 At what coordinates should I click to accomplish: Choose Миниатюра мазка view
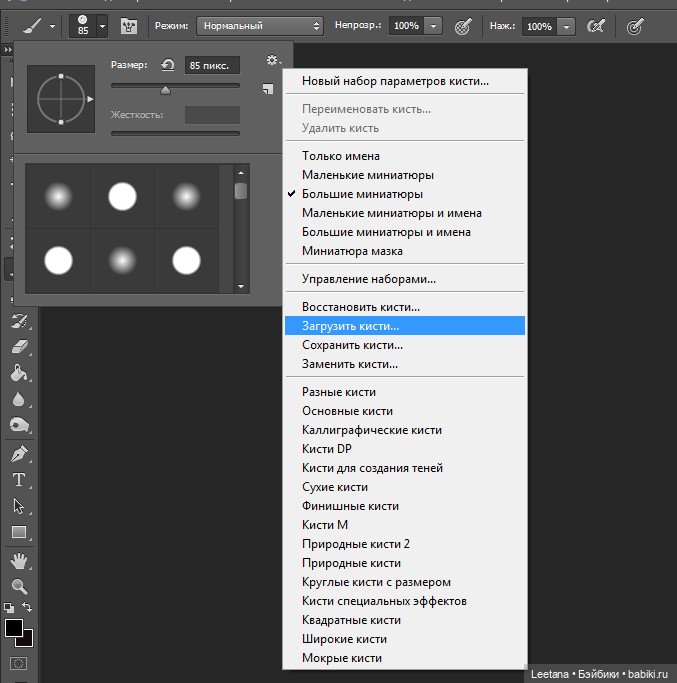pyautogui.click(x=405, y=251)
